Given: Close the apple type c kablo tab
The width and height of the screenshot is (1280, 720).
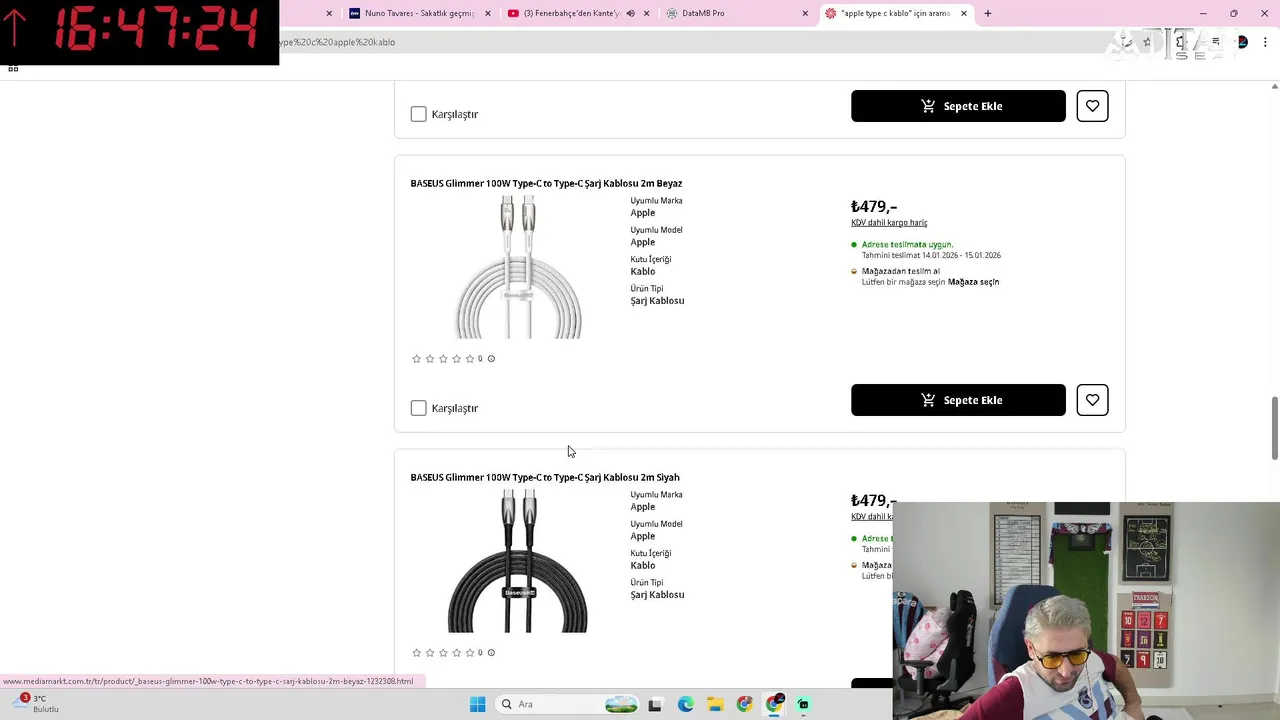Looking at the screenshot, I should click(964, 13).
